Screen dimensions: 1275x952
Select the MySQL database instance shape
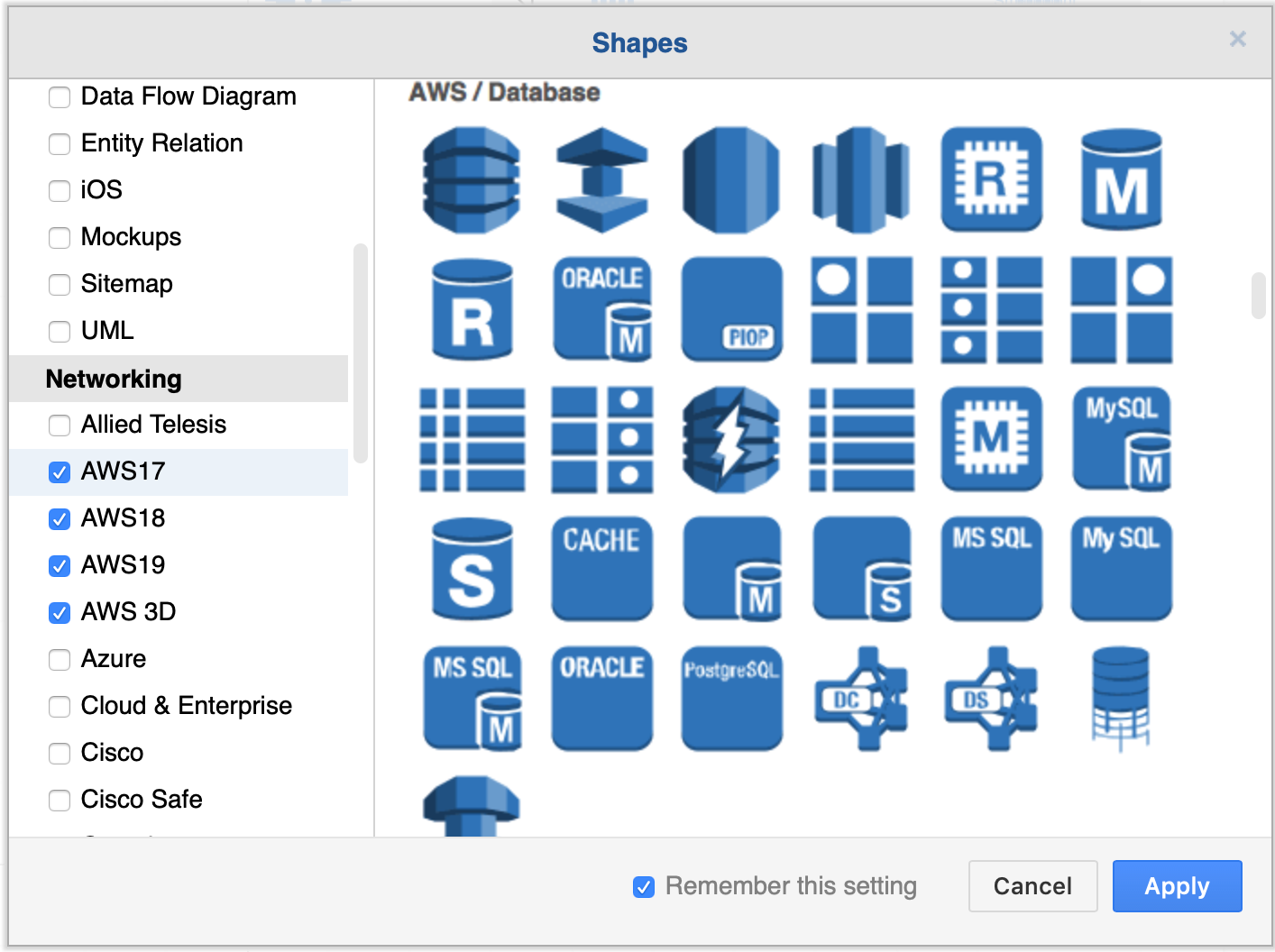[1121, 440]
